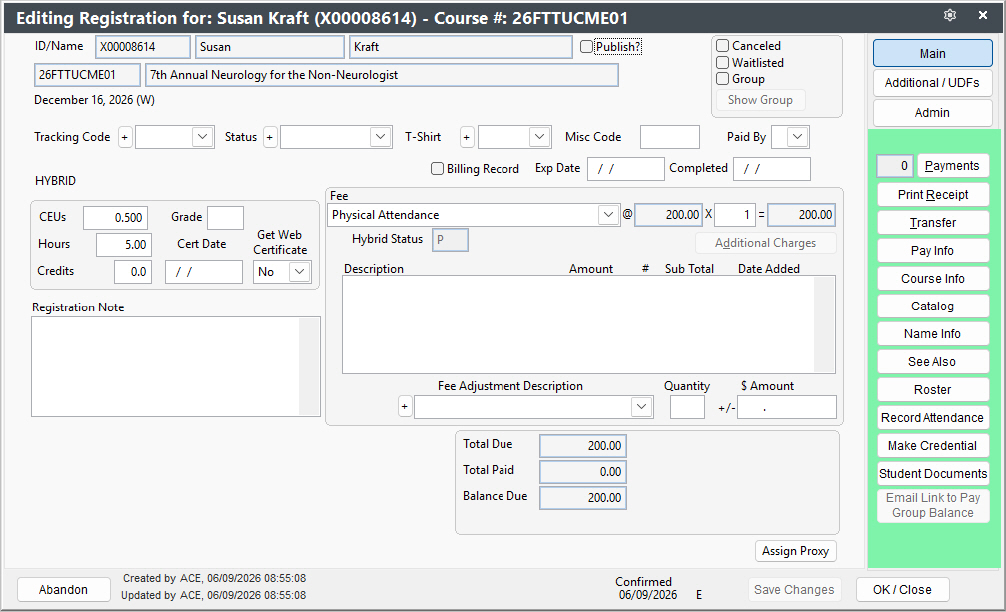Close the Editing Registration window
1006x612 pixels.
(x=982, y=15)
